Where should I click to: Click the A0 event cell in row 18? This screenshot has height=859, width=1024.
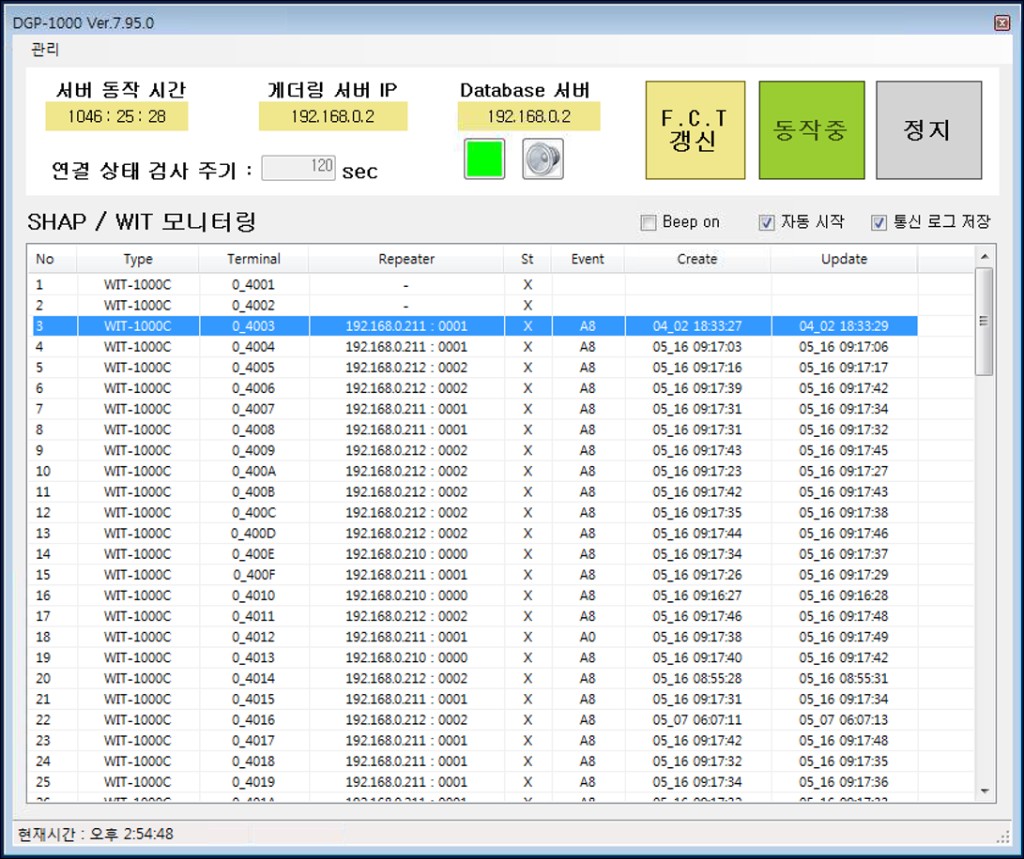(x=588, y=637)
